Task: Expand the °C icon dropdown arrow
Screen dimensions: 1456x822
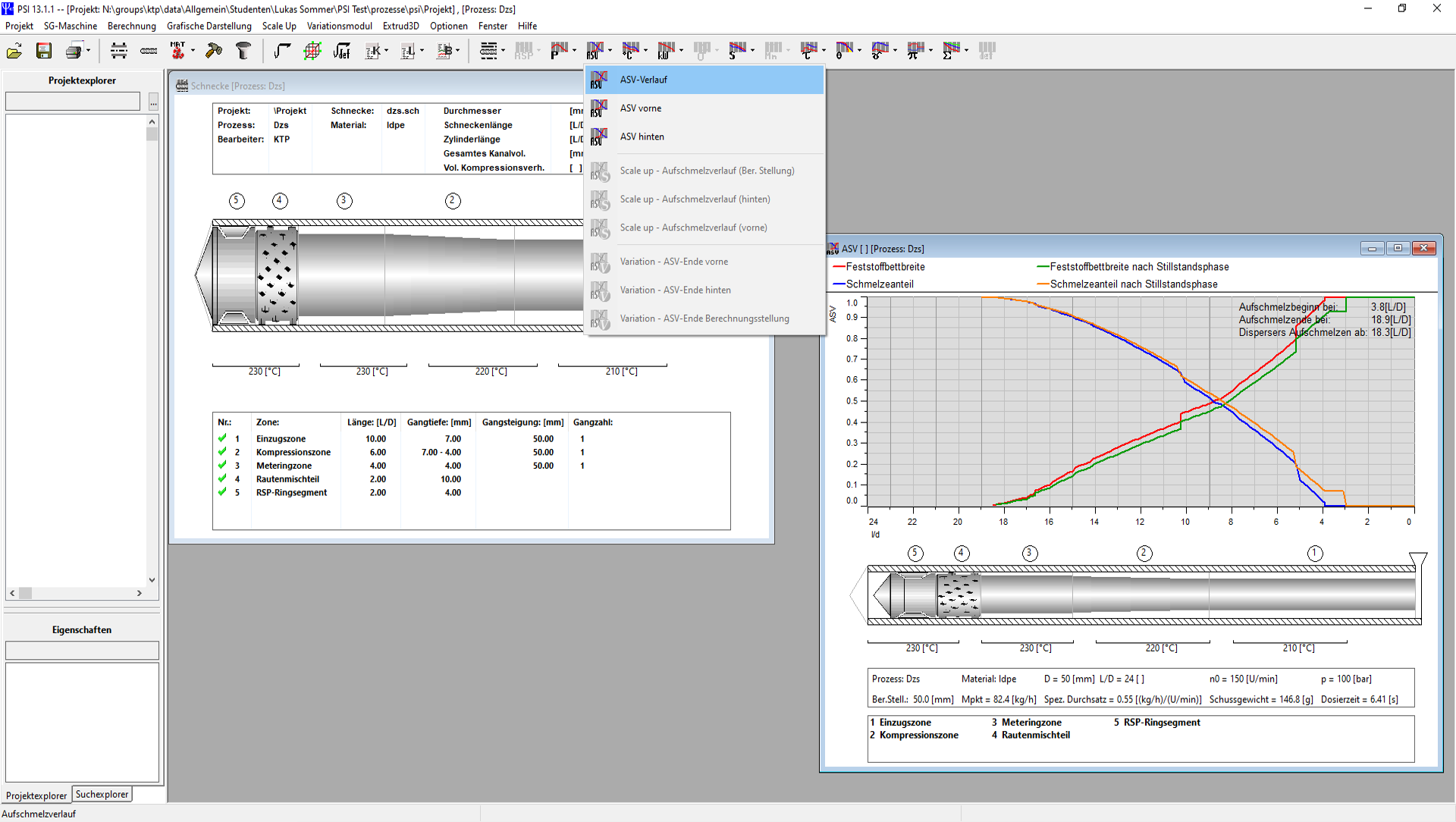Action: [645, 51]
